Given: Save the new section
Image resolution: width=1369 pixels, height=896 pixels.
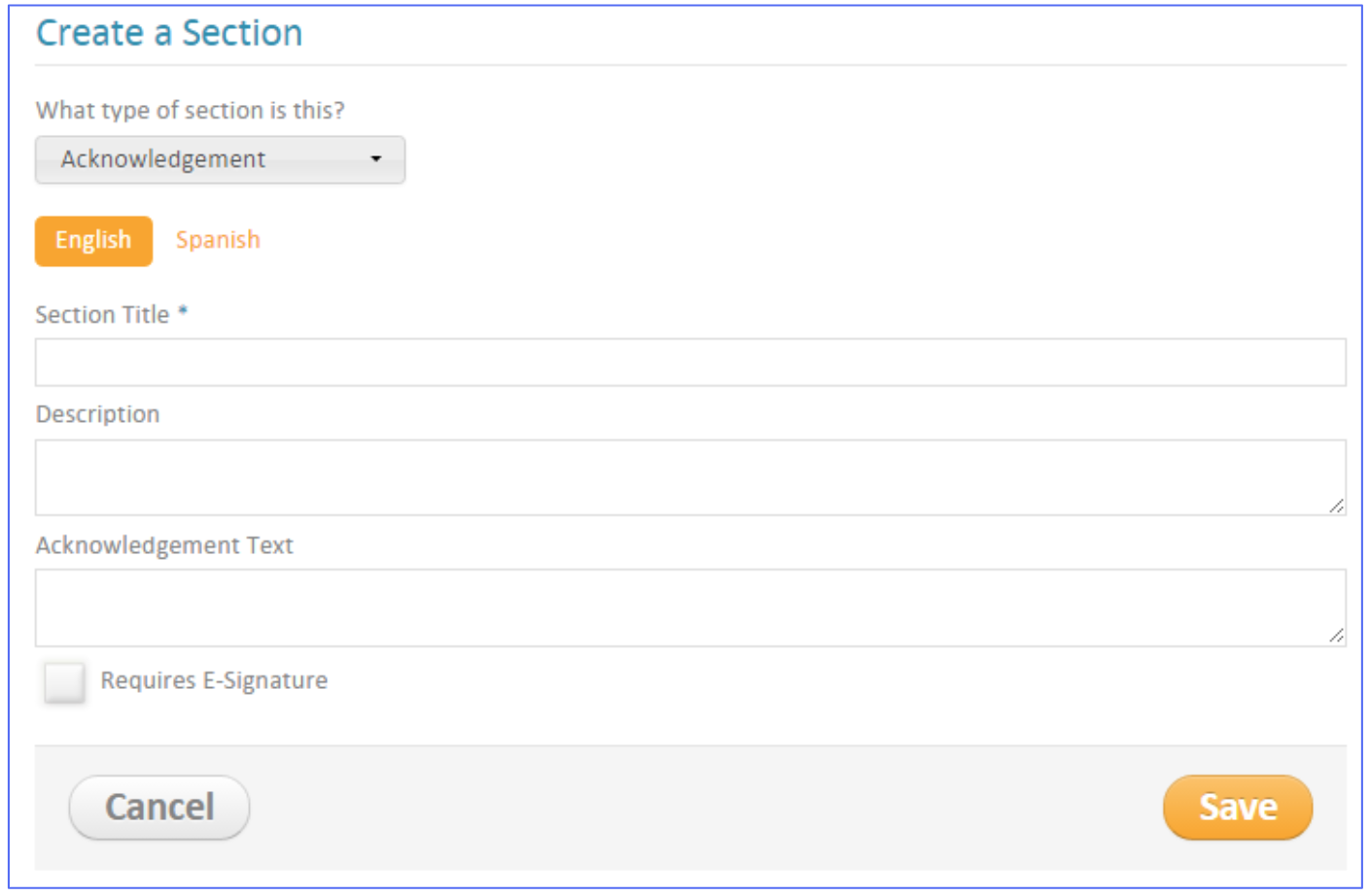Looking at the screenshot, I should pos(1237,807).
